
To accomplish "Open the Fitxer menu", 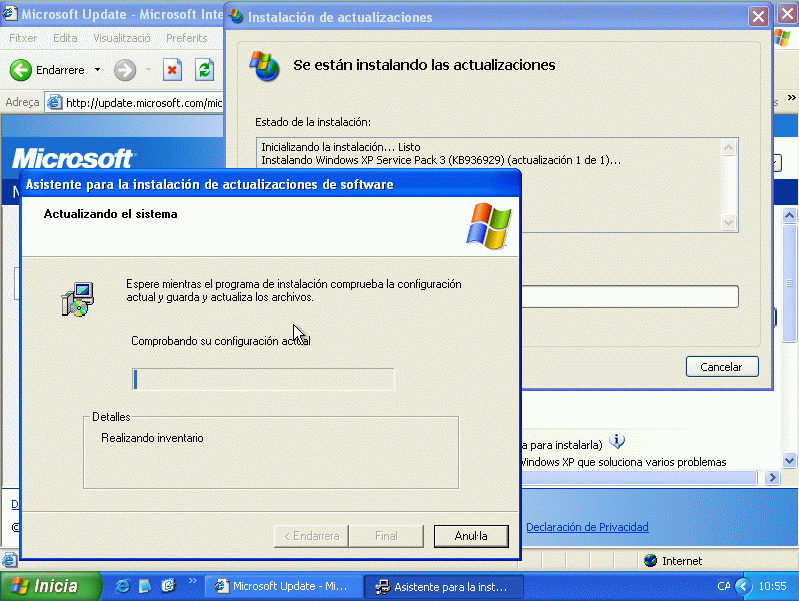I will [23, 38].
